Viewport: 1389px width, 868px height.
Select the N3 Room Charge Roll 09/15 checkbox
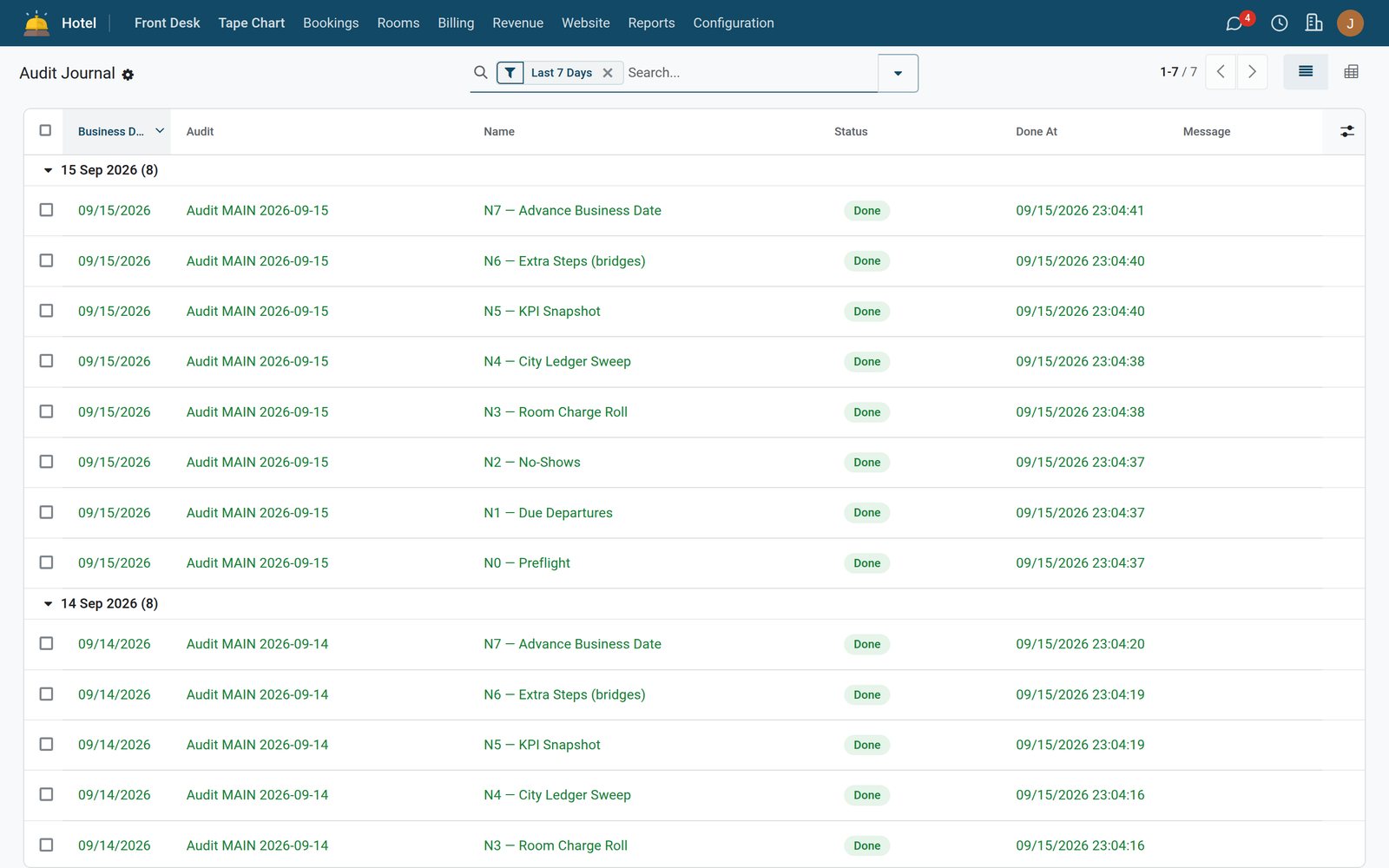click(46, 411)
